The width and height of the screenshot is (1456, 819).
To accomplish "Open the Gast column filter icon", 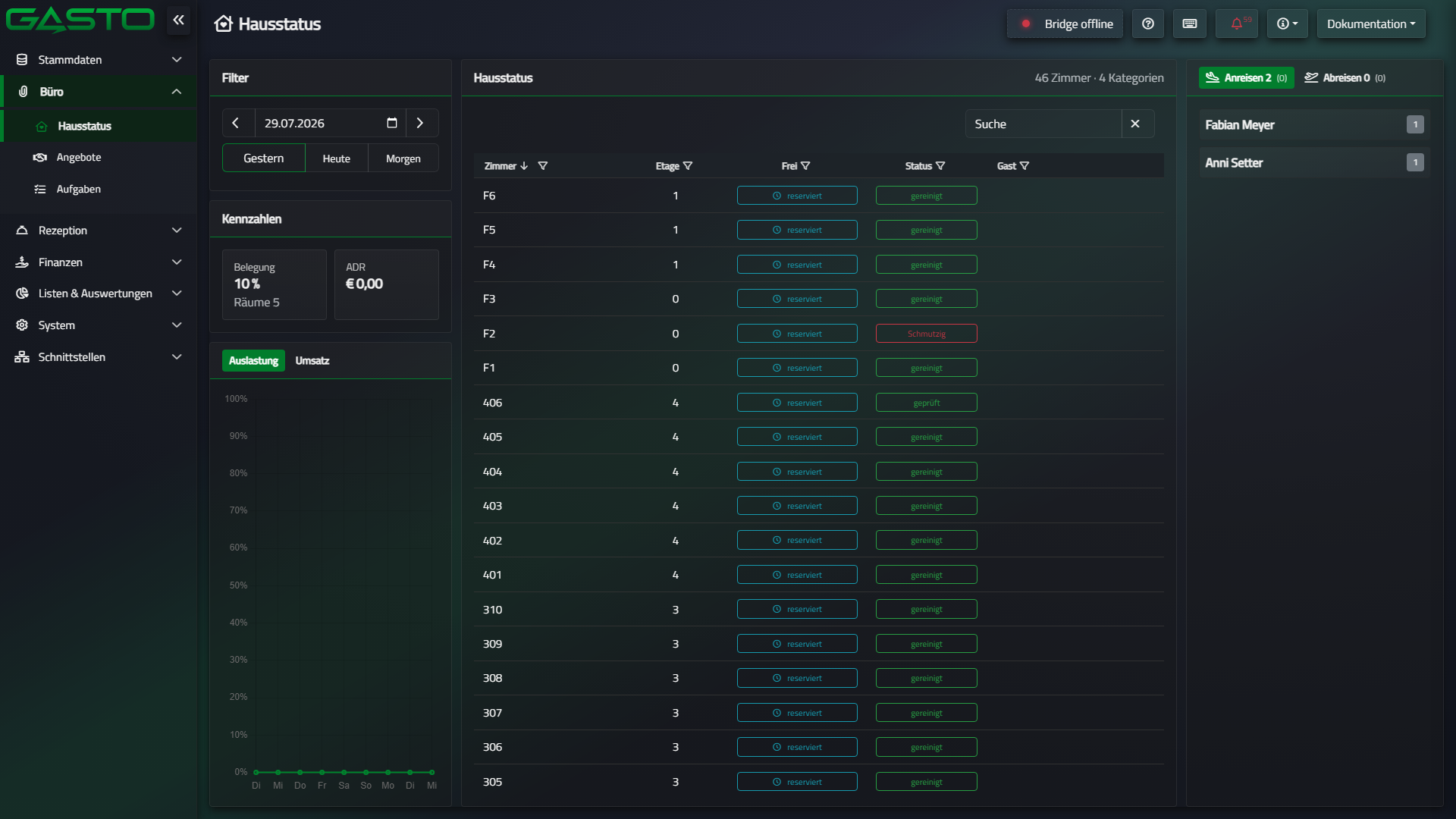I will pos(1025,166).
